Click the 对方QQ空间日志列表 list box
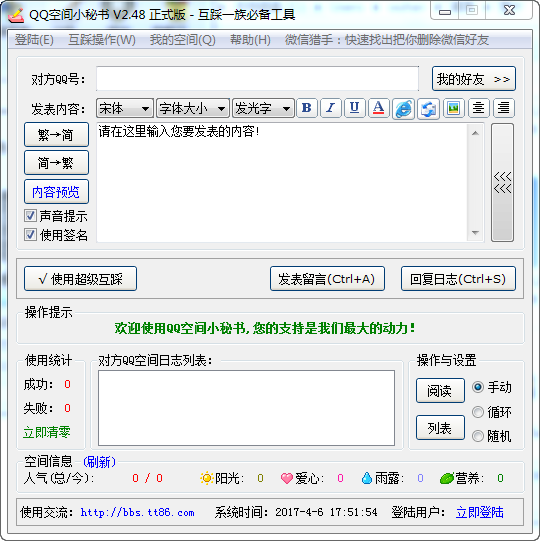Image resolution: width=540 pixels, height=541 pixels. click(246, 408)
